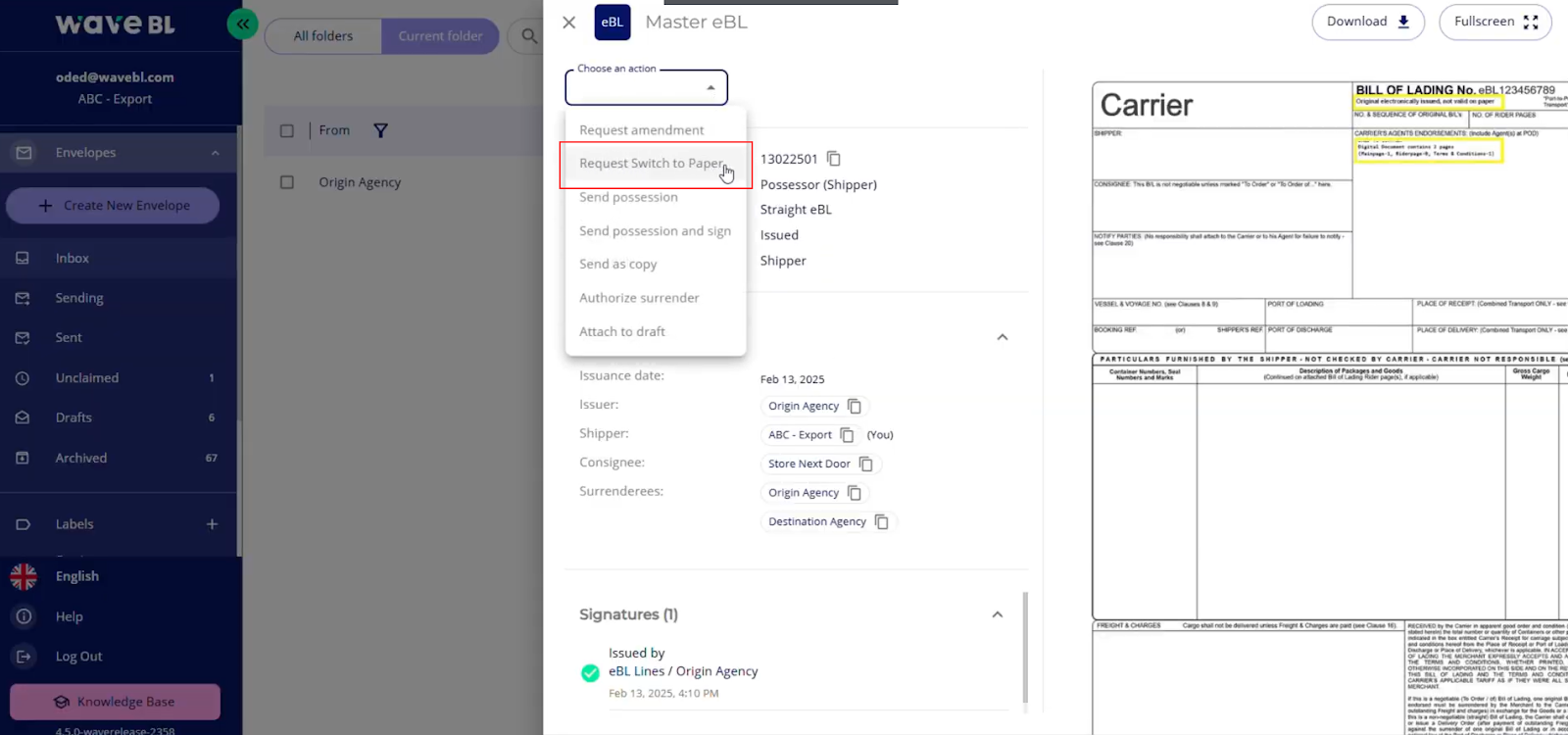Viewport: 1568px width, 735px height.
Task: Collapse the sidebar with the double-chevron button
Action: click(x=242, y=24)
